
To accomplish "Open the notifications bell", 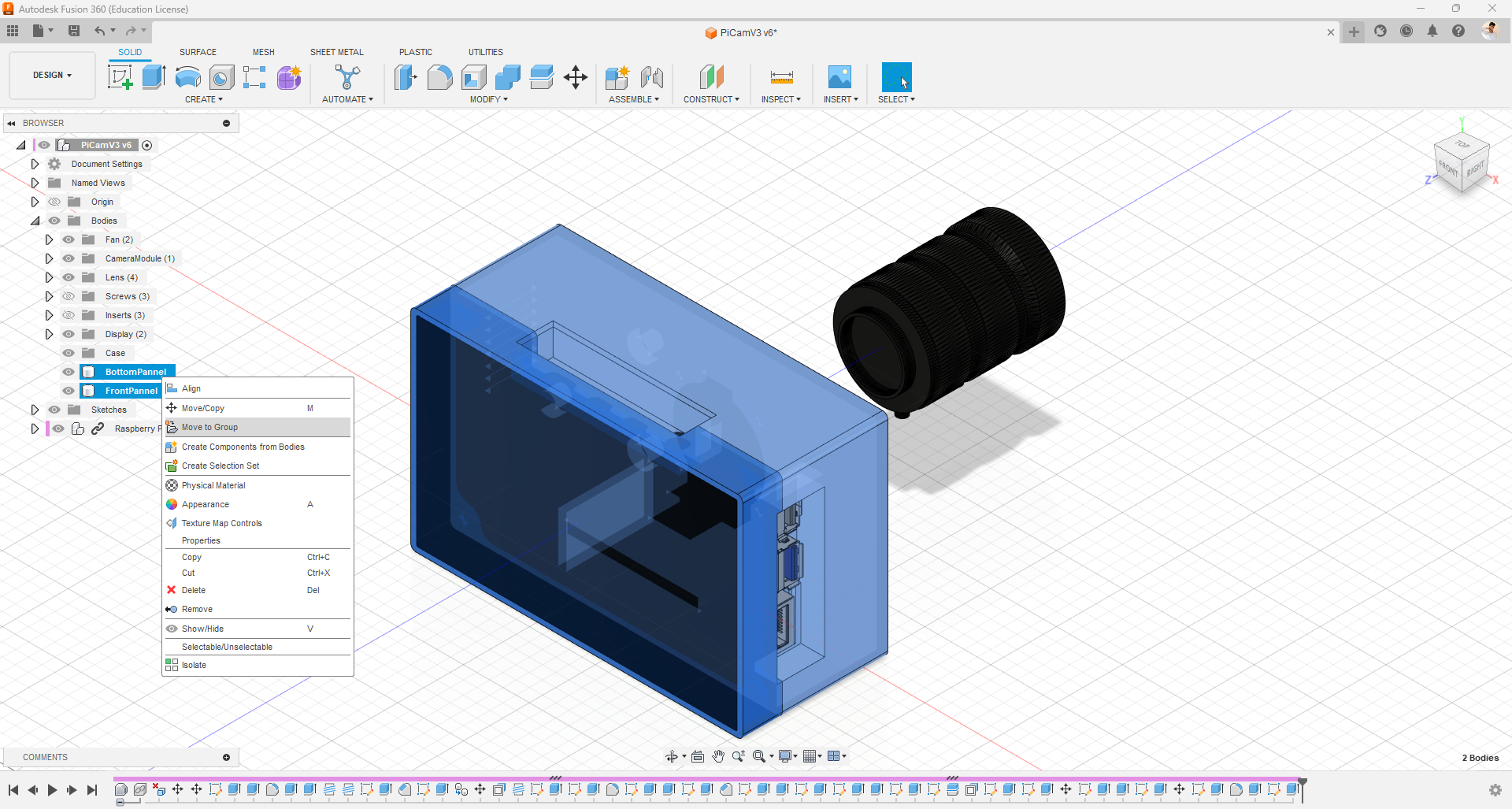I will (1432, 31).
